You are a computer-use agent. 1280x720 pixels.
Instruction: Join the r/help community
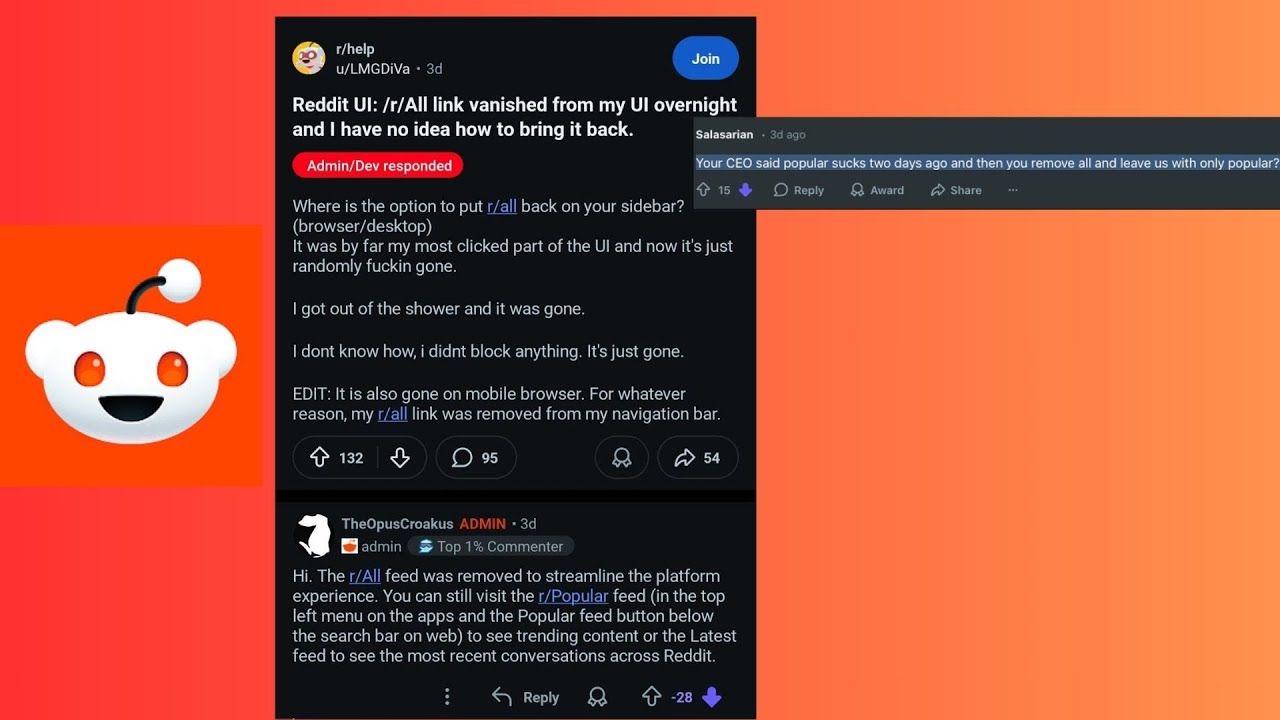click(x=706, y=58)
